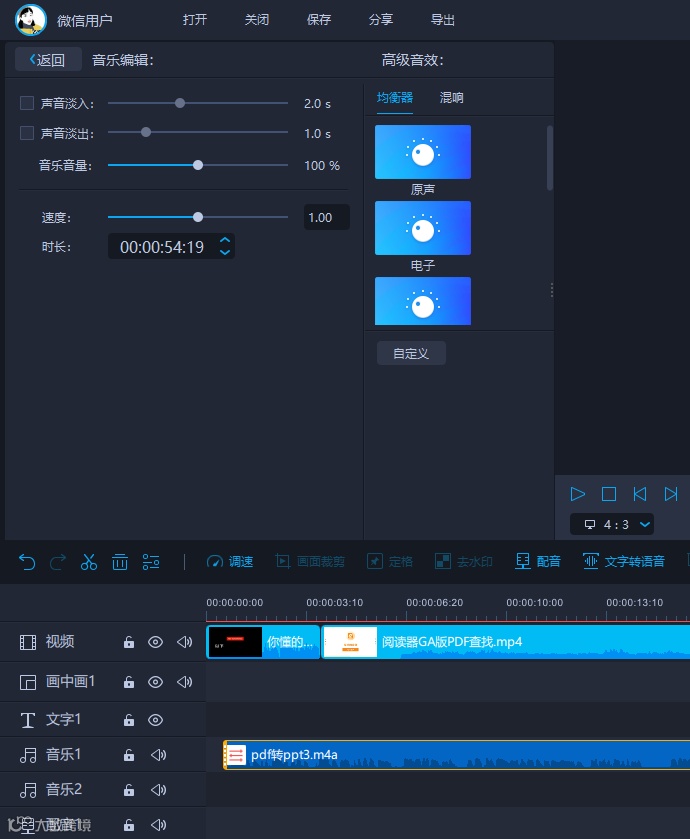Click timeline ruler at 00:00:03:10
Image resolution: width=690 pixels, height=839 pixels.
[x=334, y=602]
